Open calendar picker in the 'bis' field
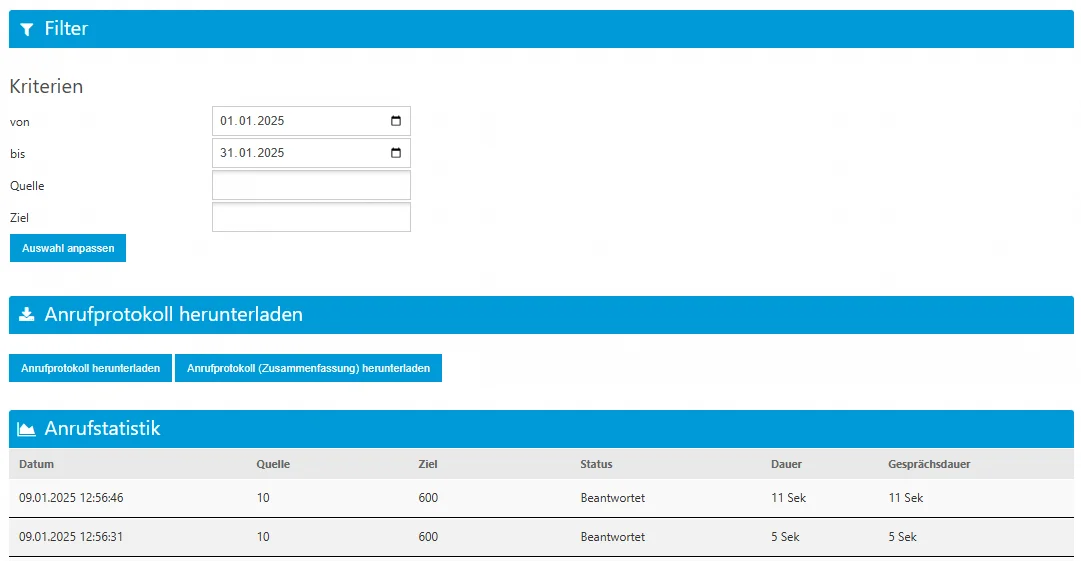Viewport: 1081px width, 561px height. pyautogui.click(x=396, y=153)
